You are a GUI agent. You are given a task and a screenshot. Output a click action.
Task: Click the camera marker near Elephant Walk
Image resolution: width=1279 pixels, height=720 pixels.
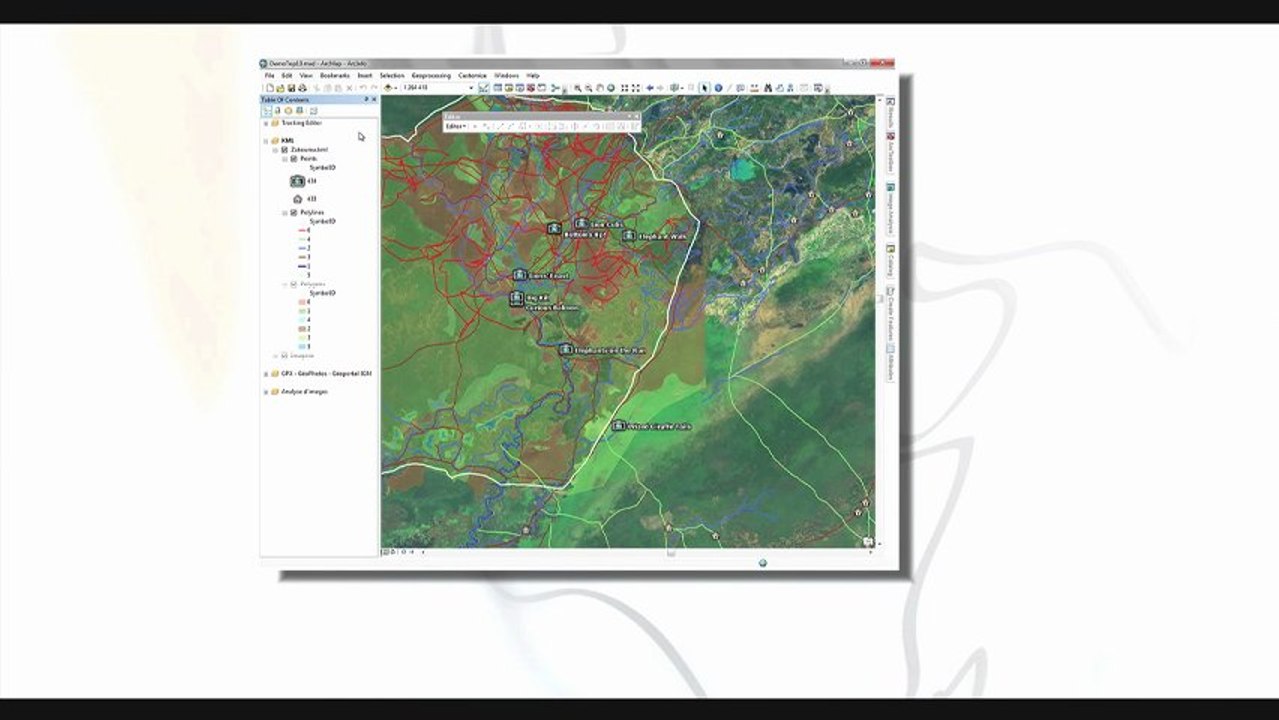628,236
